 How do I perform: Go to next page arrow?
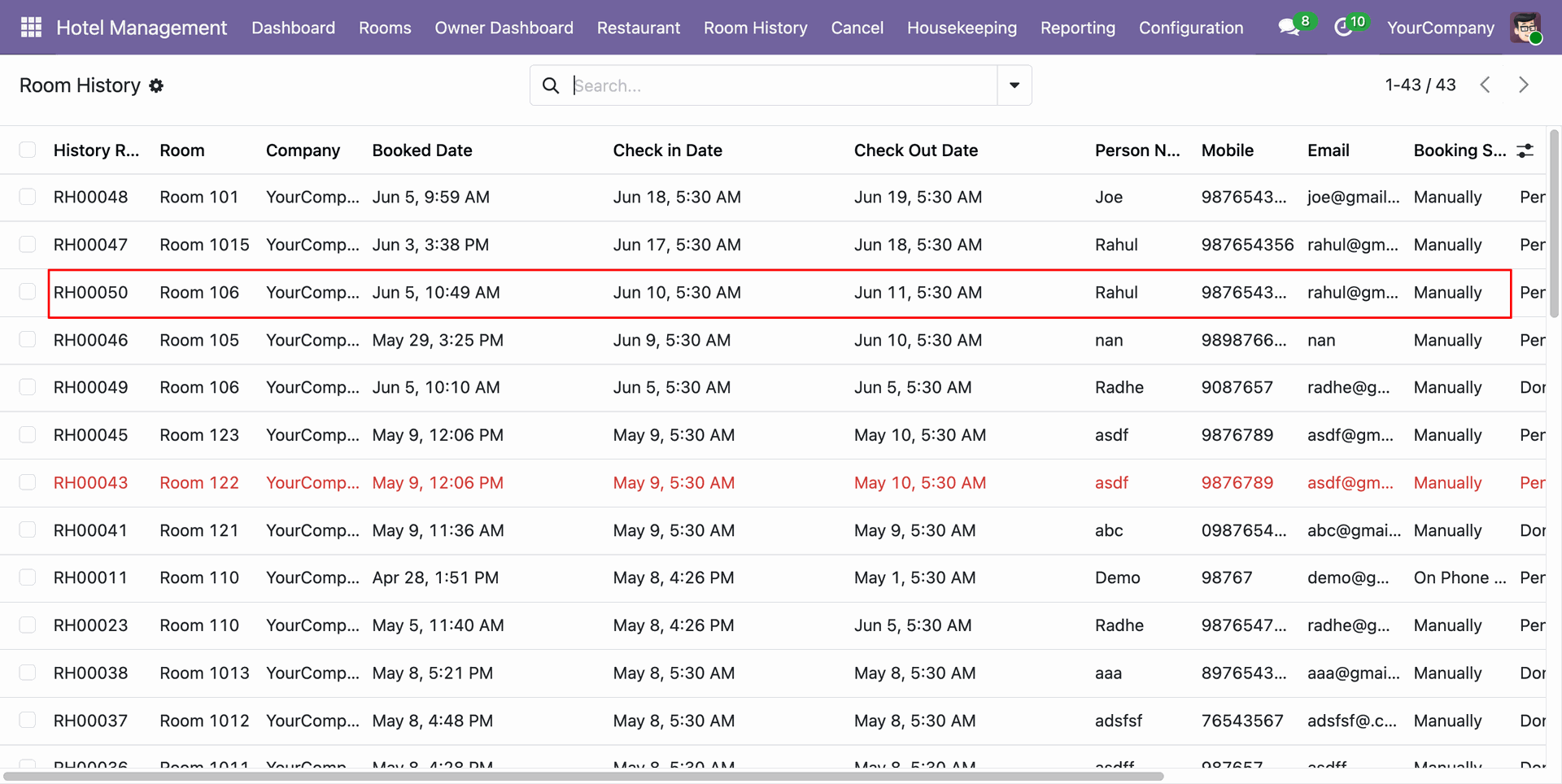(x=1524, y=85)
